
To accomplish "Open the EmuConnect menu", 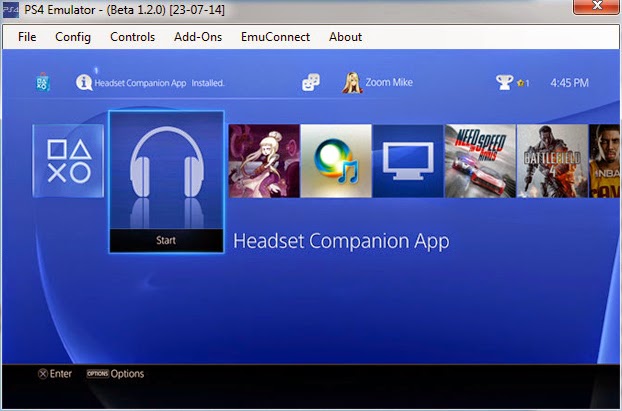I will pyautogui.click(x=275, y=37).
